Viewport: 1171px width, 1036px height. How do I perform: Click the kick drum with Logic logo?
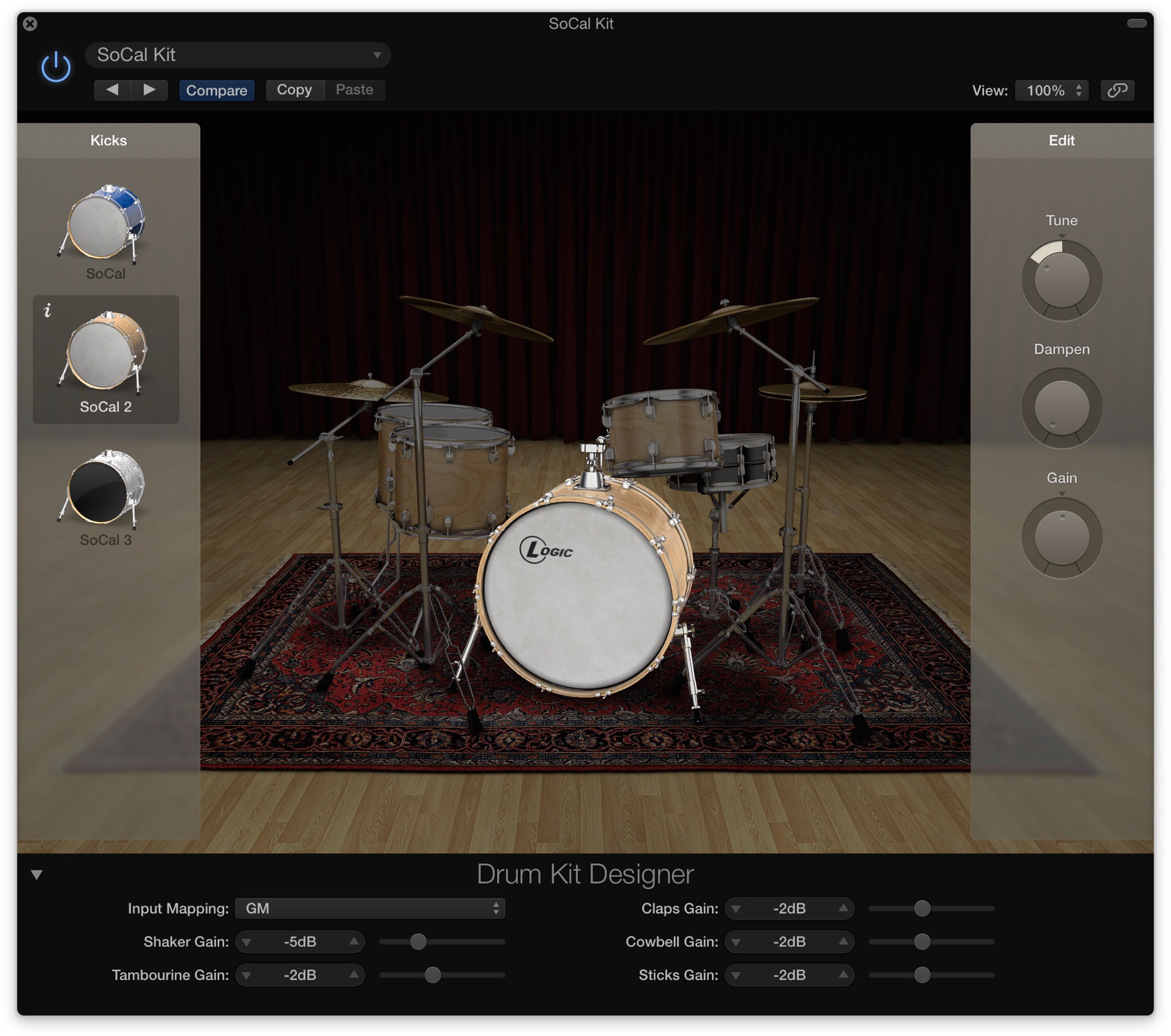point(578,594)
